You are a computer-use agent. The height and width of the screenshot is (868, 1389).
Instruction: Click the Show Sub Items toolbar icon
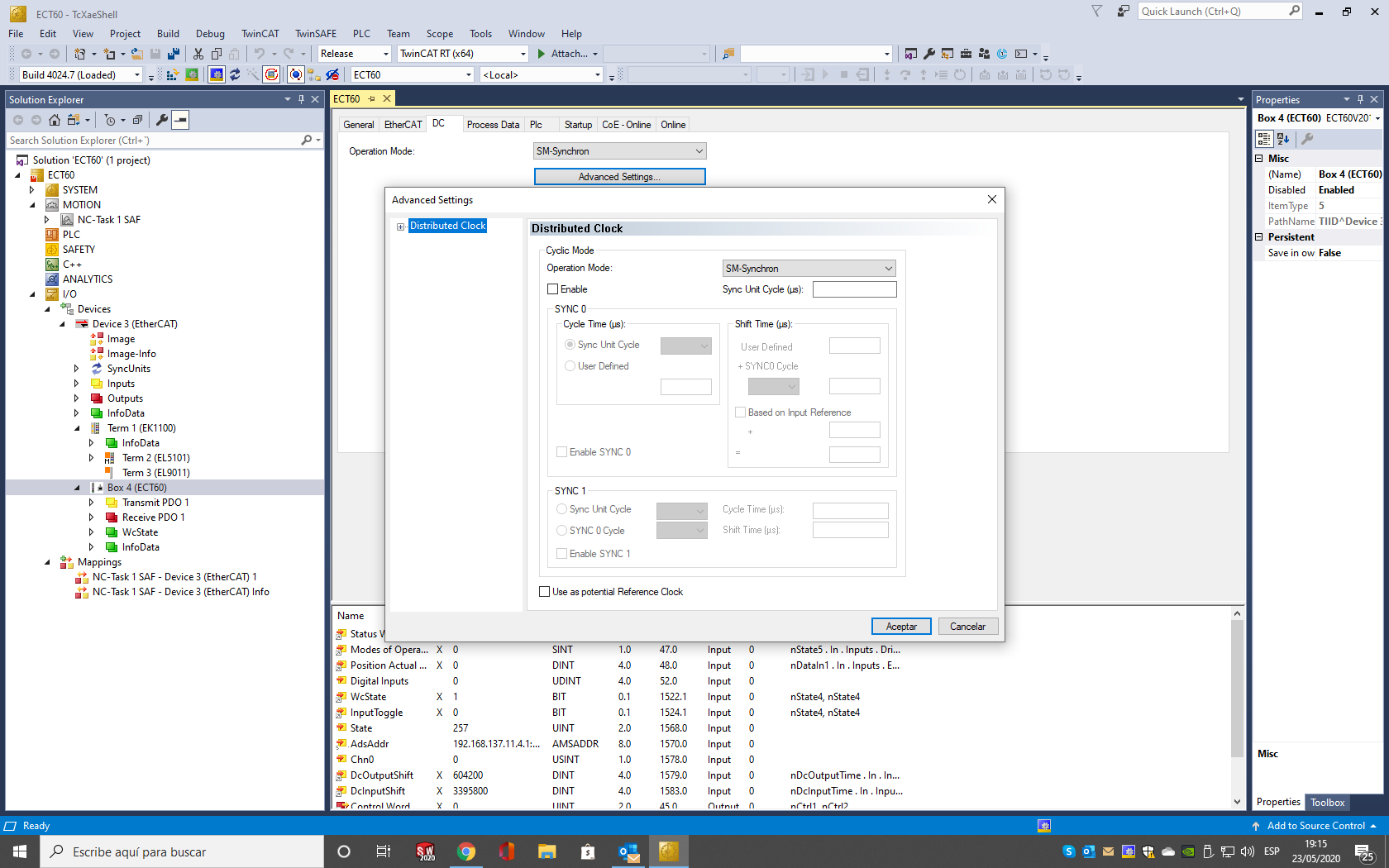314,75
